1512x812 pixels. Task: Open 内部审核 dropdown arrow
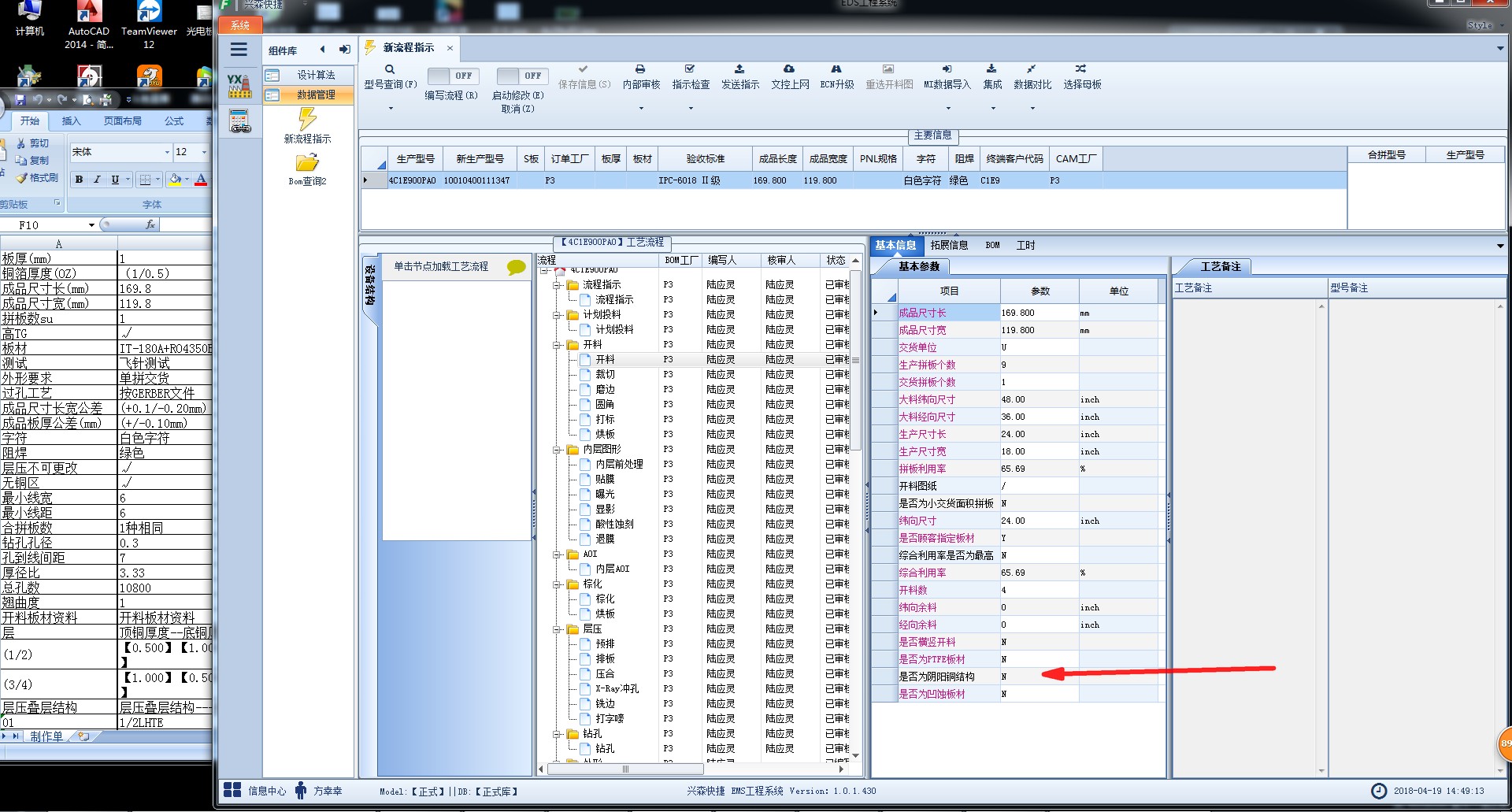click(641, 109)
